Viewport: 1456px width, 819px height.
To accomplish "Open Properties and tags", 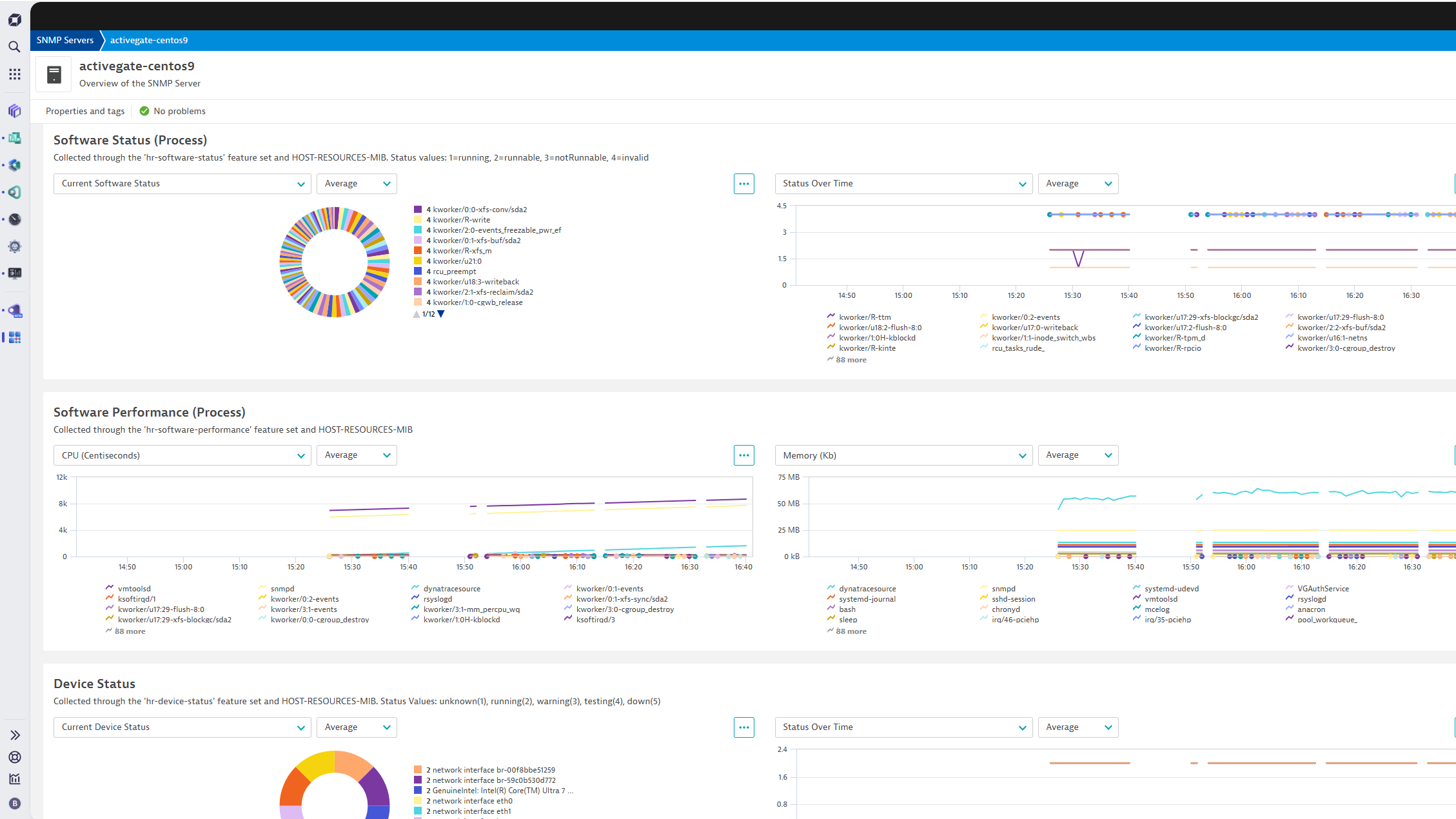I will click(84, 110).
